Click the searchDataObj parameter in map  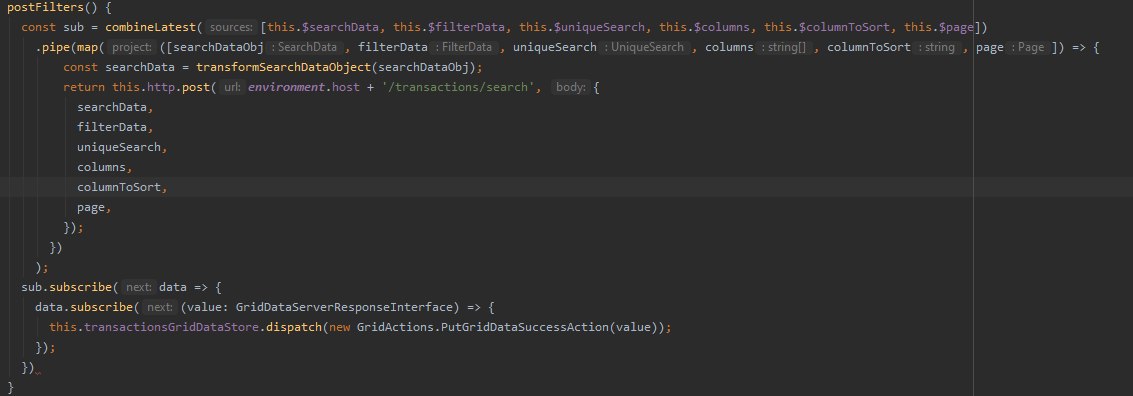[x=217, y=48]
